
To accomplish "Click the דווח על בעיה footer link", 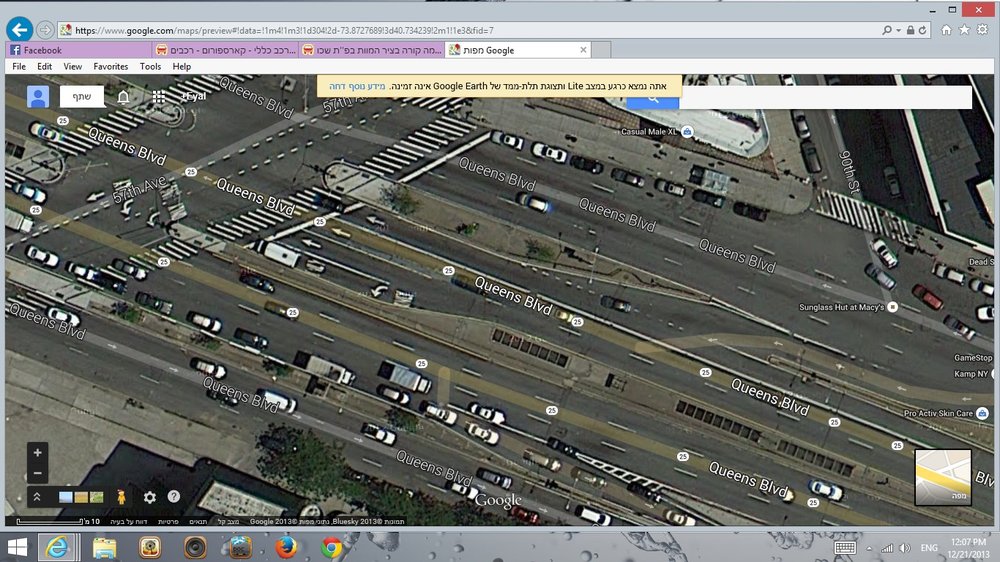I will [128, 521].
